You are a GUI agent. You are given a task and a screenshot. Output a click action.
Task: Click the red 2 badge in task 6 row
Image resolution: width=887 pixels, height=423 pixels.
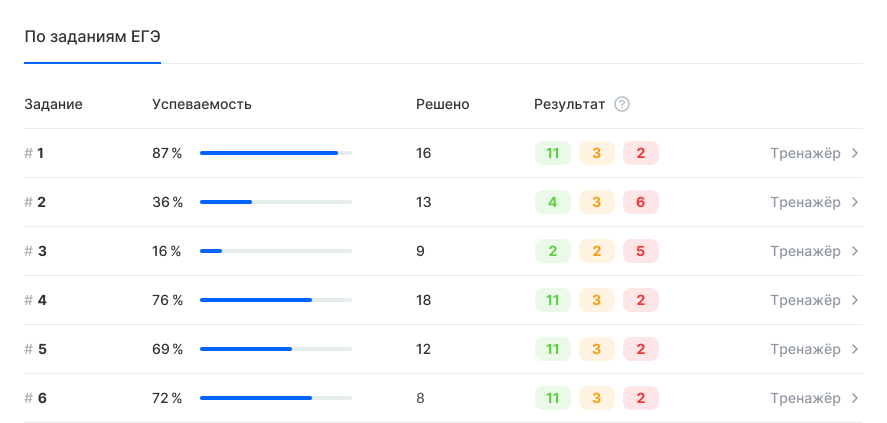(x=640, y=398)
